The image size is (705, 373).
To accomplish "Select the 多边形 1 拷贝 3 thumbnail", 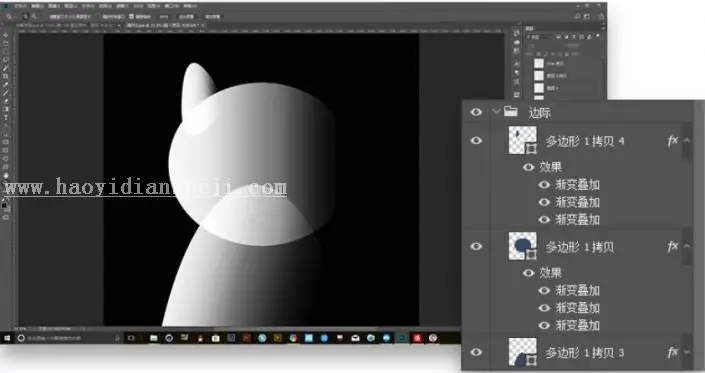I will pyautogui.click(x=522, y=352).
